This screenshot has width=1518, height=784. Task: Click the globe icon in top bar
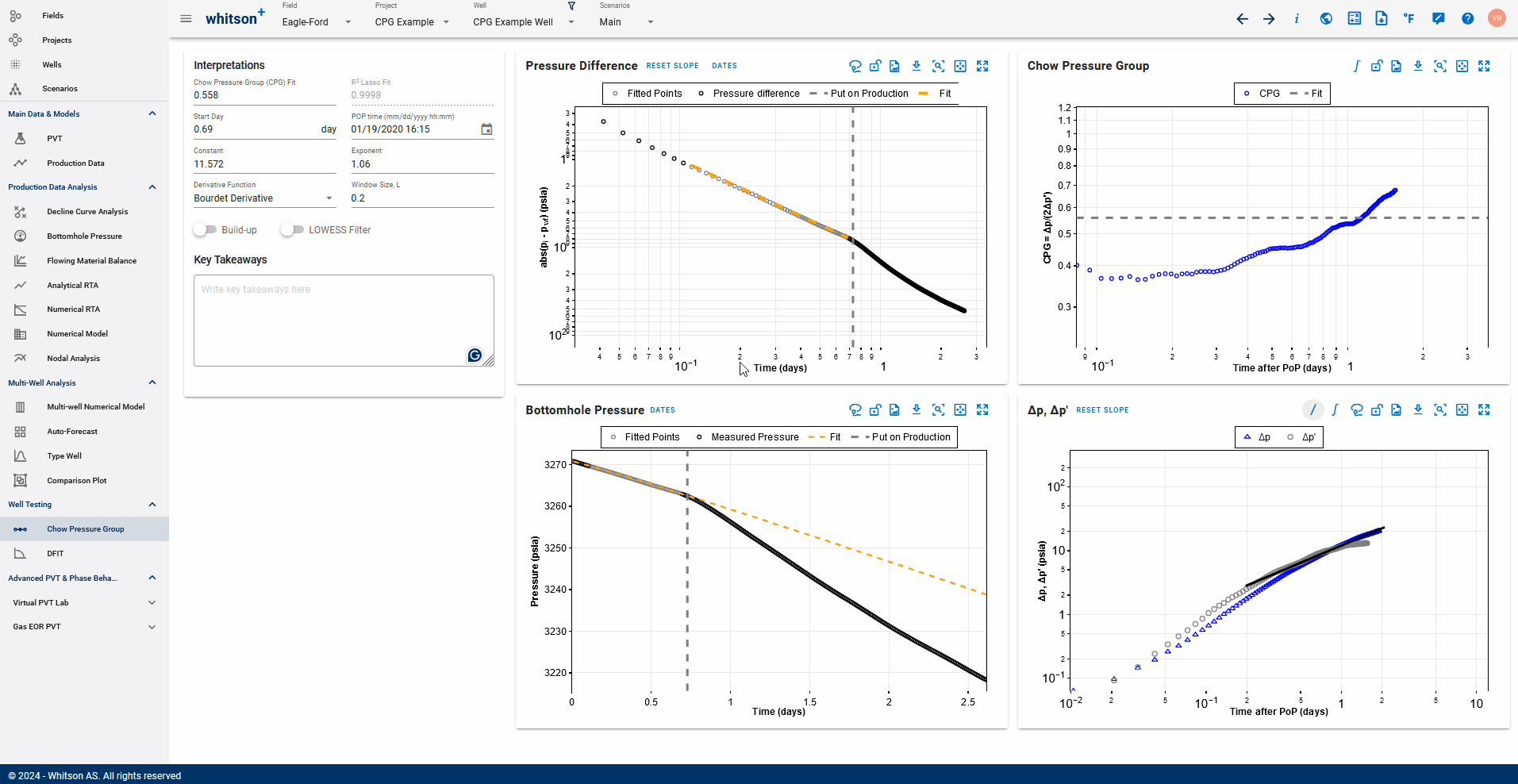(1326, 19)
